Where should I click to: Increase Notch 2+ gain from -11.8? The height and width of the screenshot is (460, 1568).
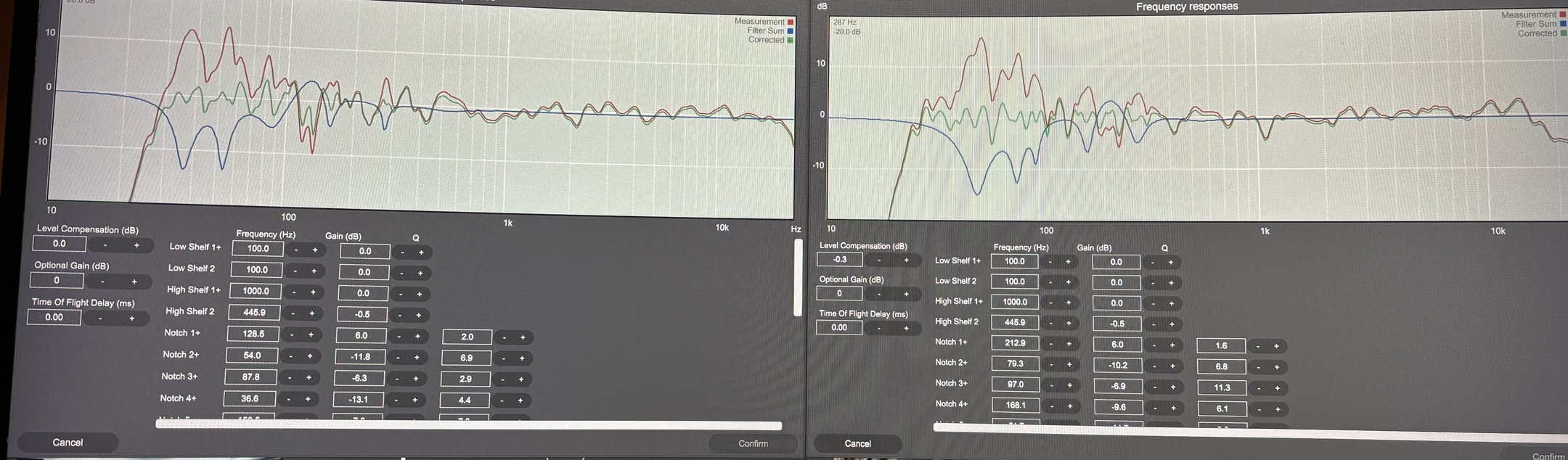[417, 357]
